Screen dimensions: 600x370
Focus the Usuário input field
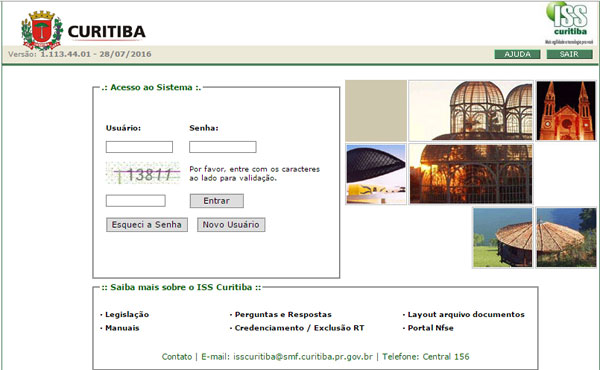coord(139,147)
